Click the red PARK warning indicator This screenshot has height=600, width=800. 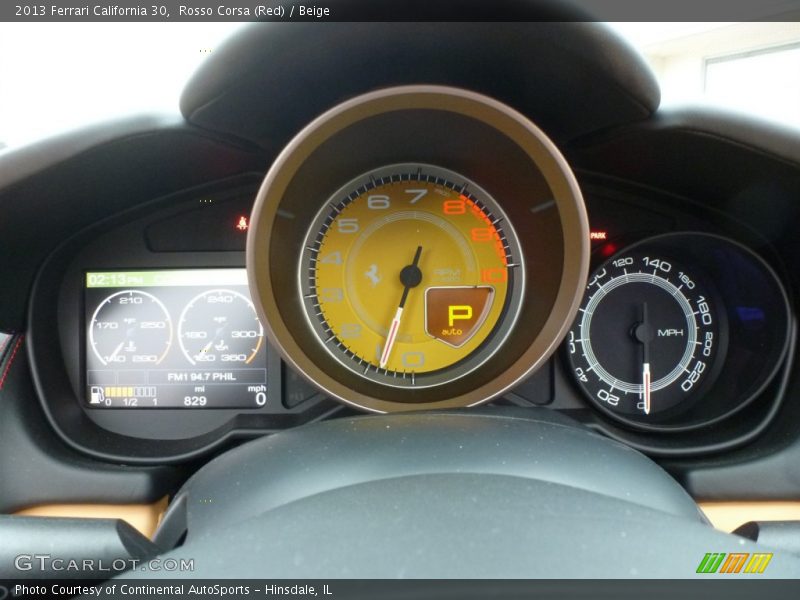coord(598,236)
